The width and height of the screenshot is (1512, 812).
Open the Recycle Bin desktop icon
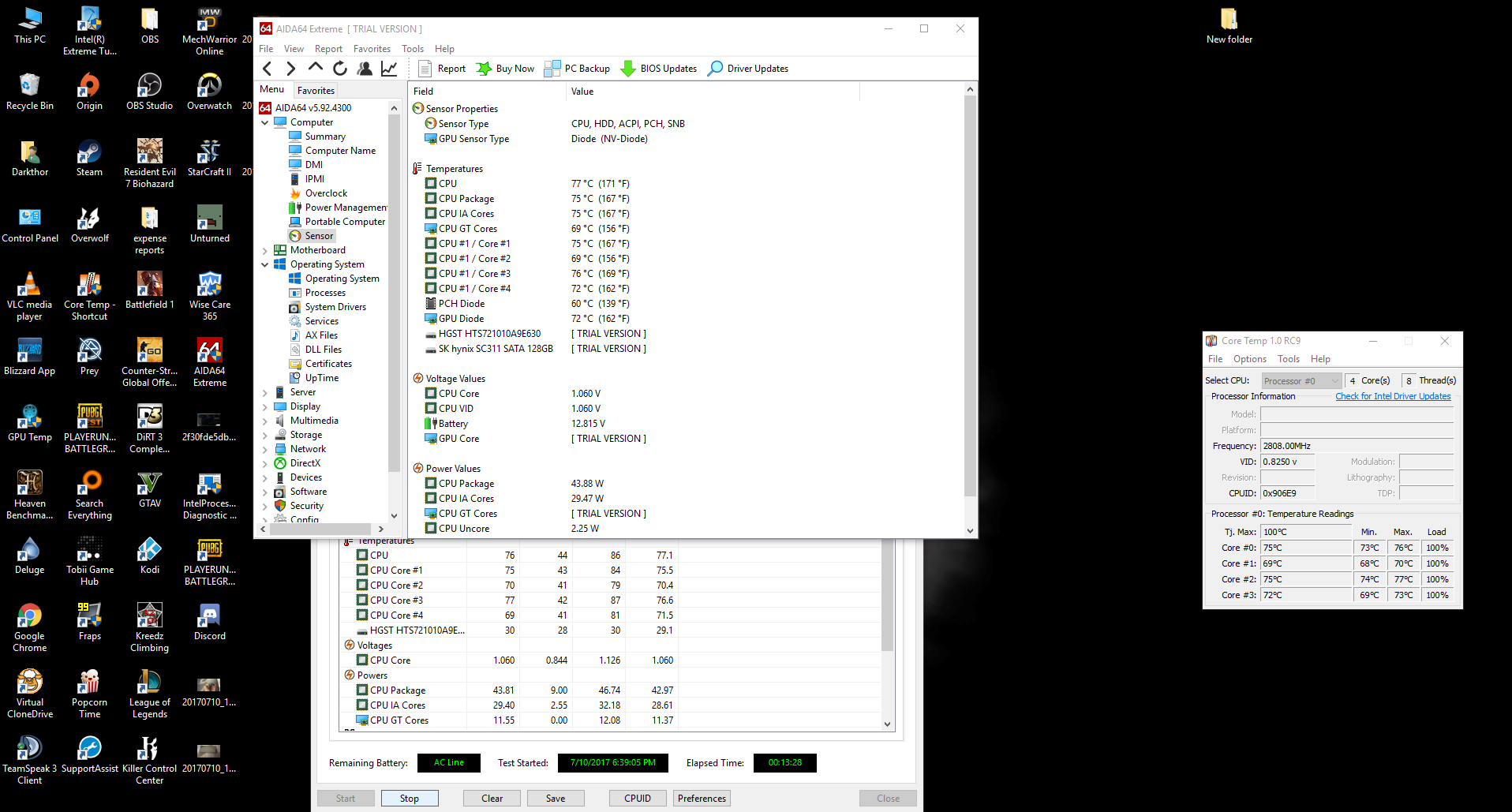pyautogui.click(x=30, y=92)
